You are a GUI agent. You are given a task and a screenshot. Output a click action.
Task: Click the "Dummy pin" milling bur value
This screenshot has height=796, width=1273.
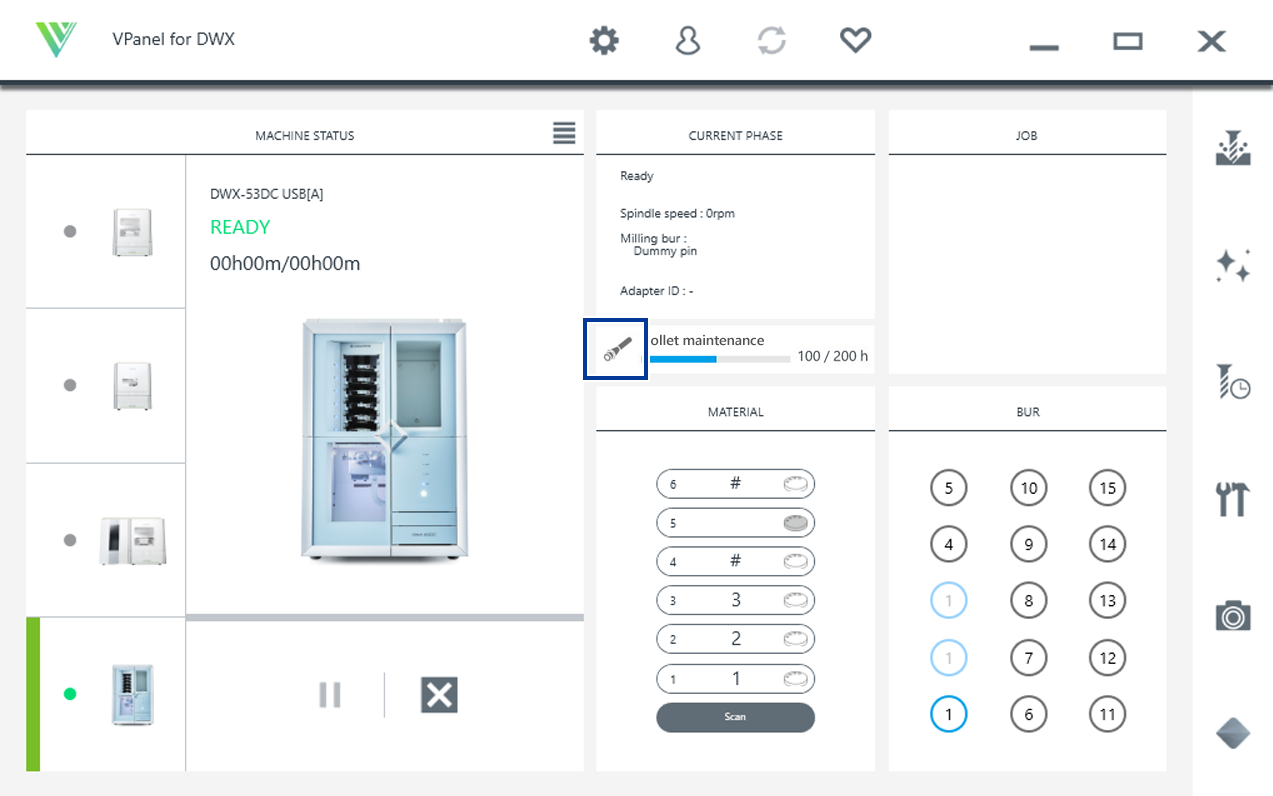[666, 251]
